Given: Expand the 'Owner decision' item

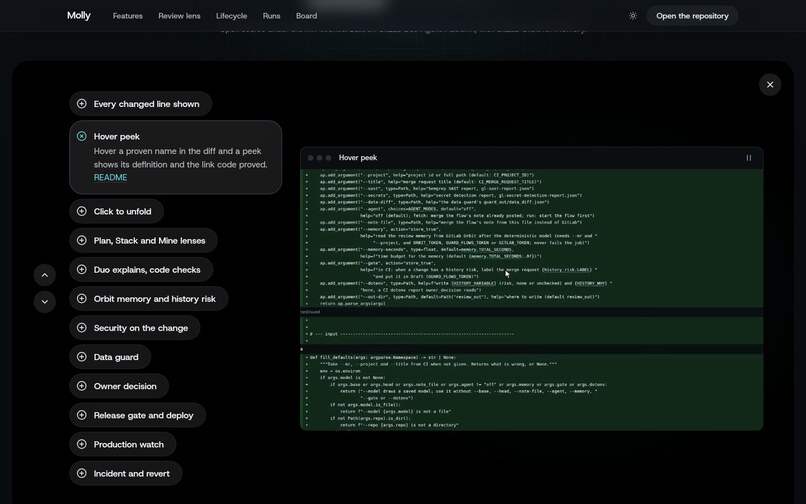Looking at the screenshot, I should coord(119,386).
